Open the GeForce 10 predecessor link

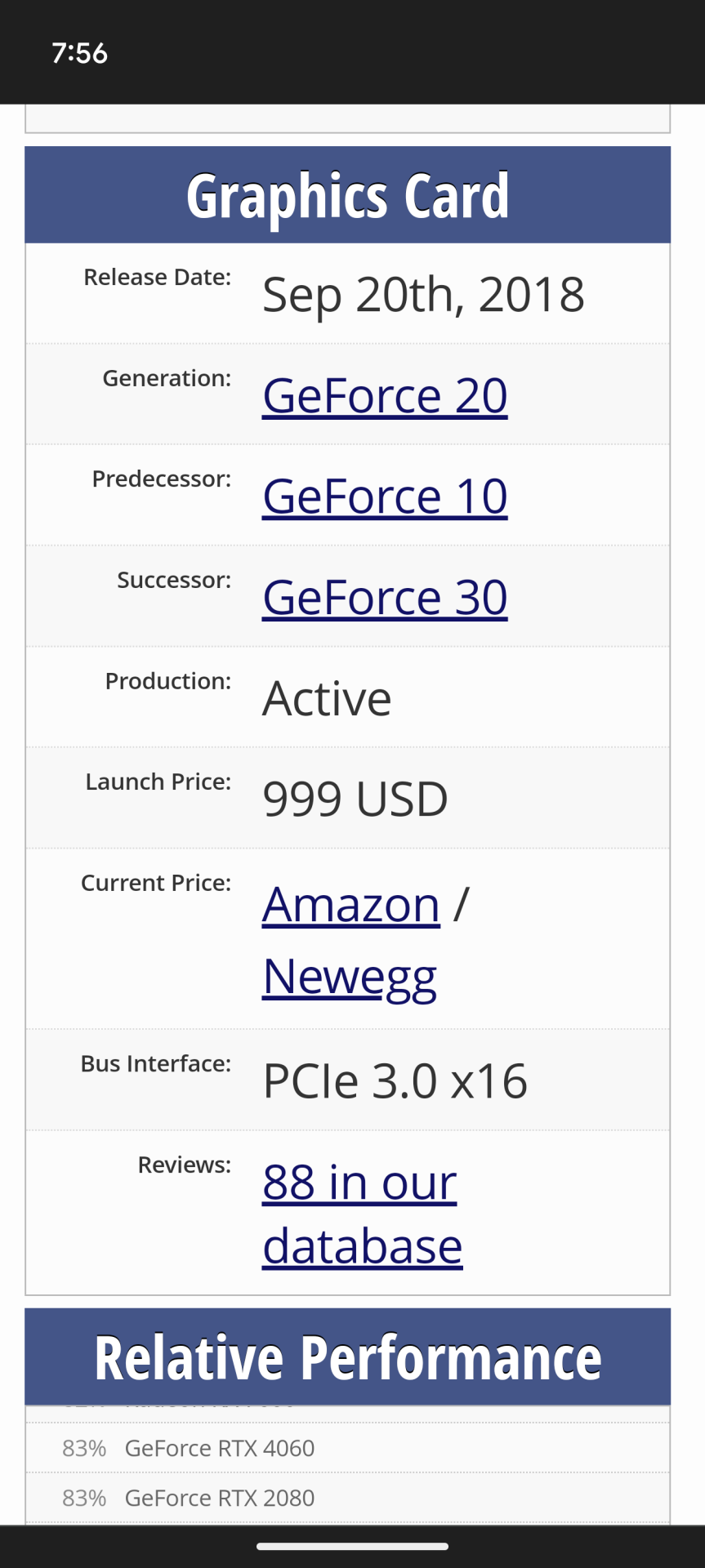385,497
